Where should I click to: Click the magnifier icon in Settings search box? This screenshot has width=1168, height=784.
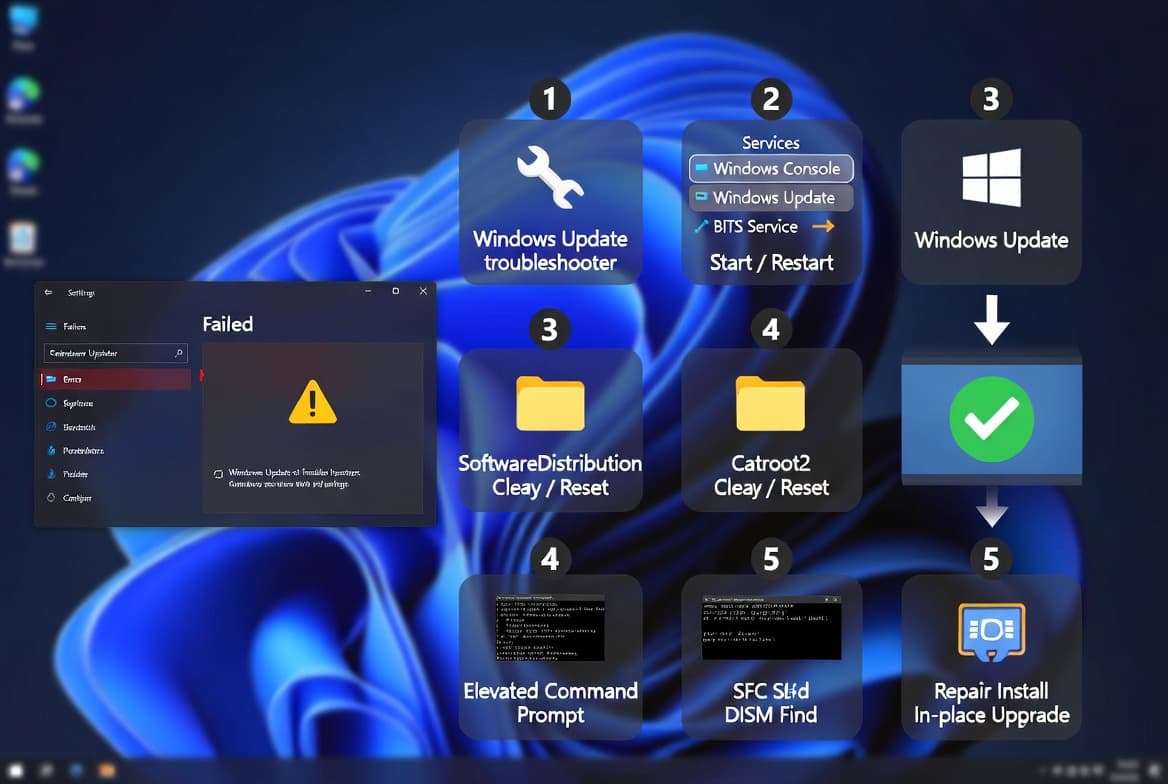pyautogui.click(x=179, y=353)
